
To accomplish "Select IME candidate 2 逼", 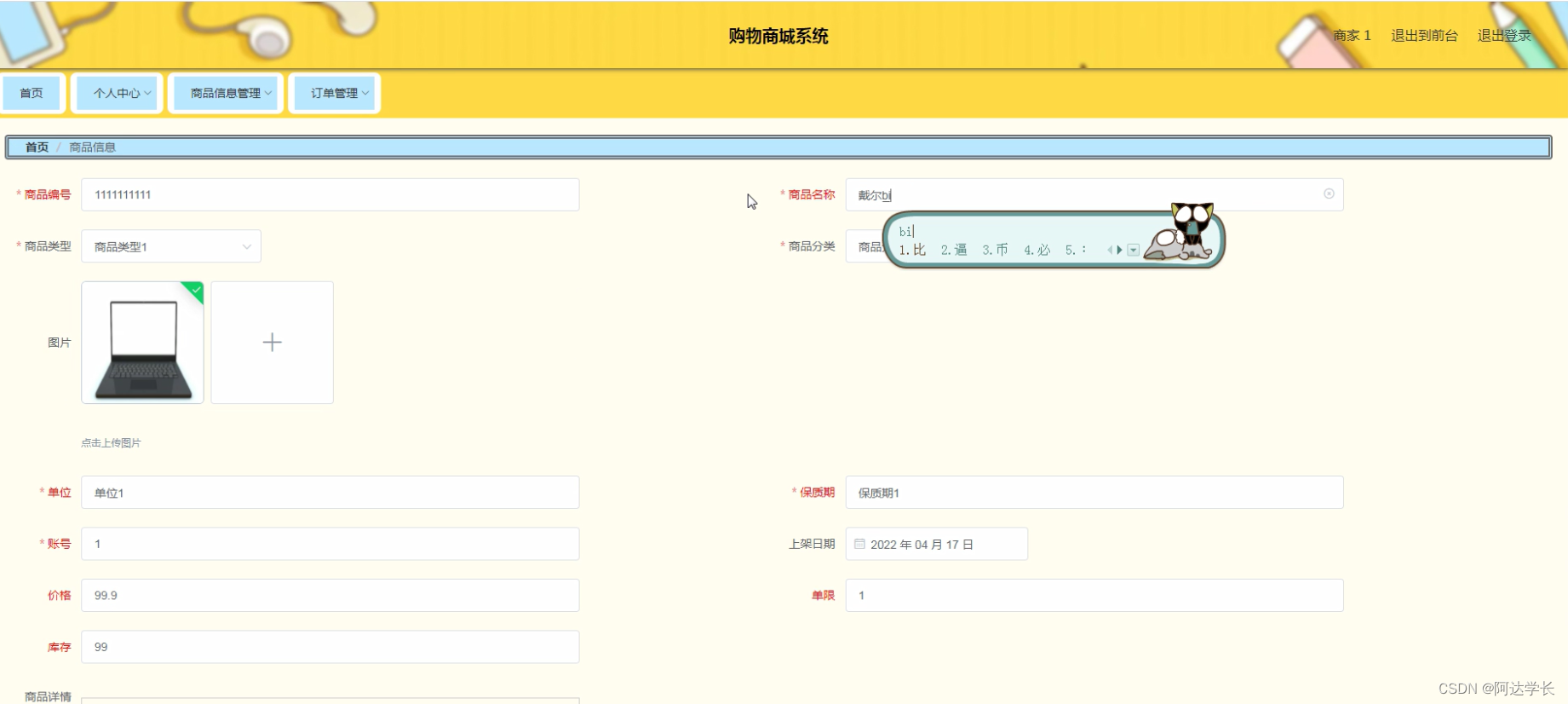I will (x=954, y=250).
